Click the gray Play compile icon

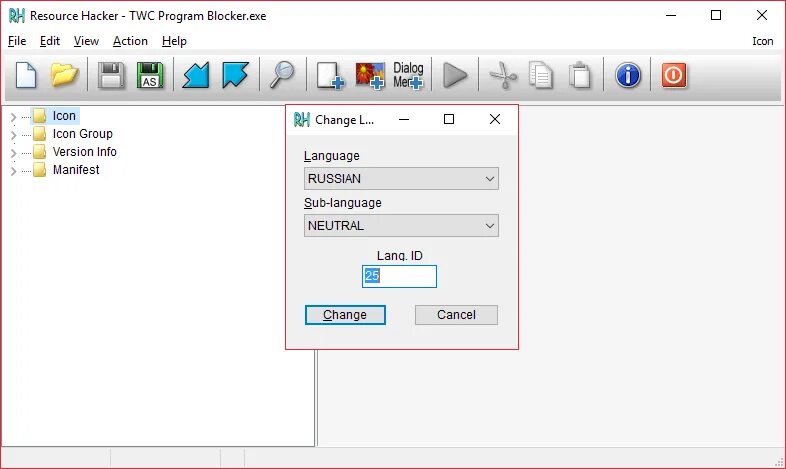[455, 76]
